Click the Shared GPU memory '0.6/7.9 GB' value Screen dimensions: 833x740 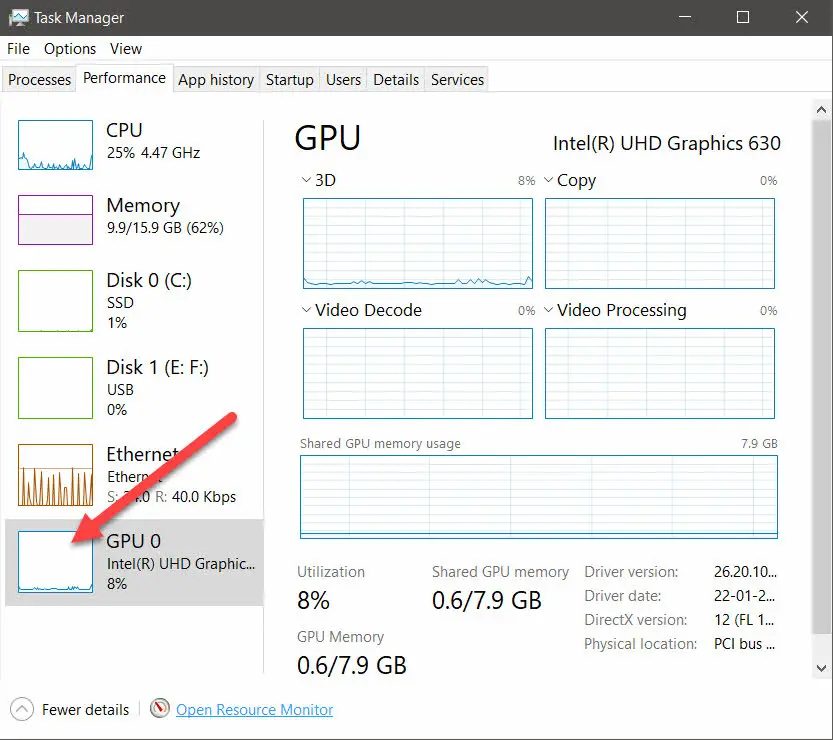[487, 601]
